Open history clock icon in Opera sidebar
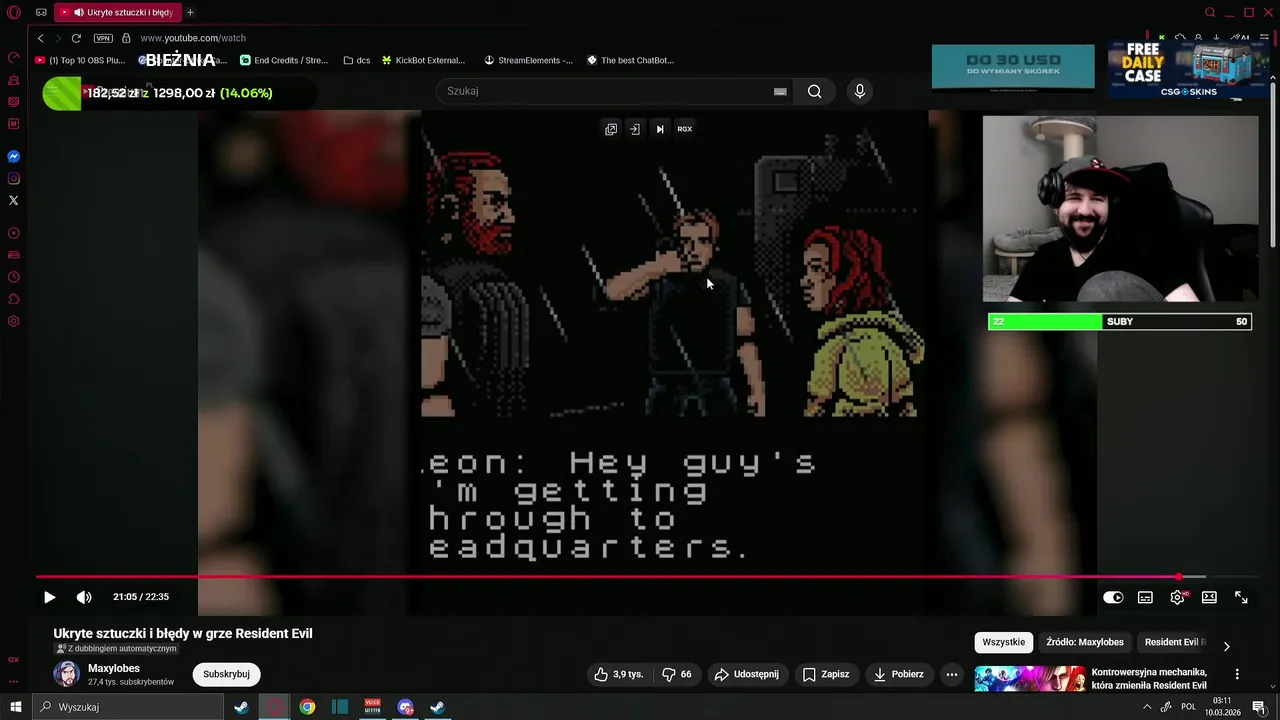The image size is (1280, 720). 14,277
